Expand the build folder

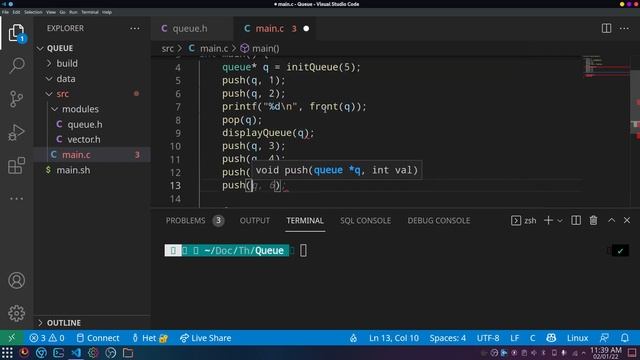pos(92,63)
